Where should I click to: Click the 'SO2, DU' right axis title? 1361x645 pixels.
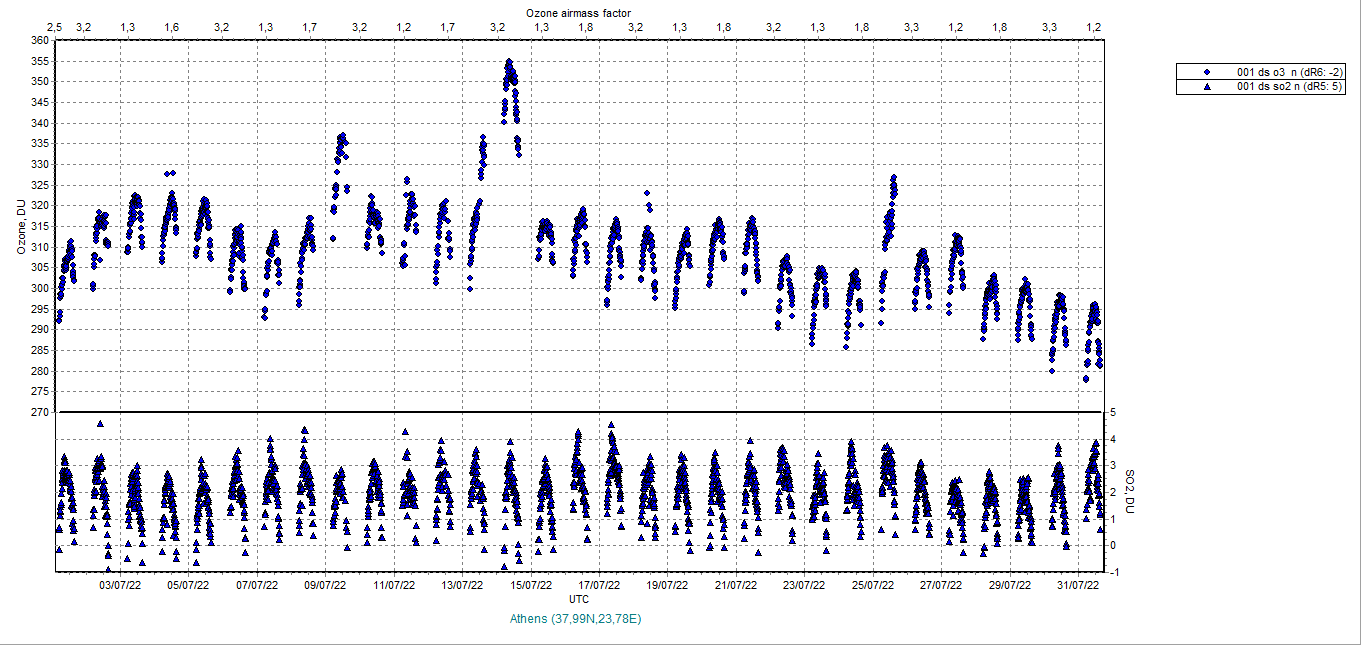pyautogui.click(x=1130, y=492)
